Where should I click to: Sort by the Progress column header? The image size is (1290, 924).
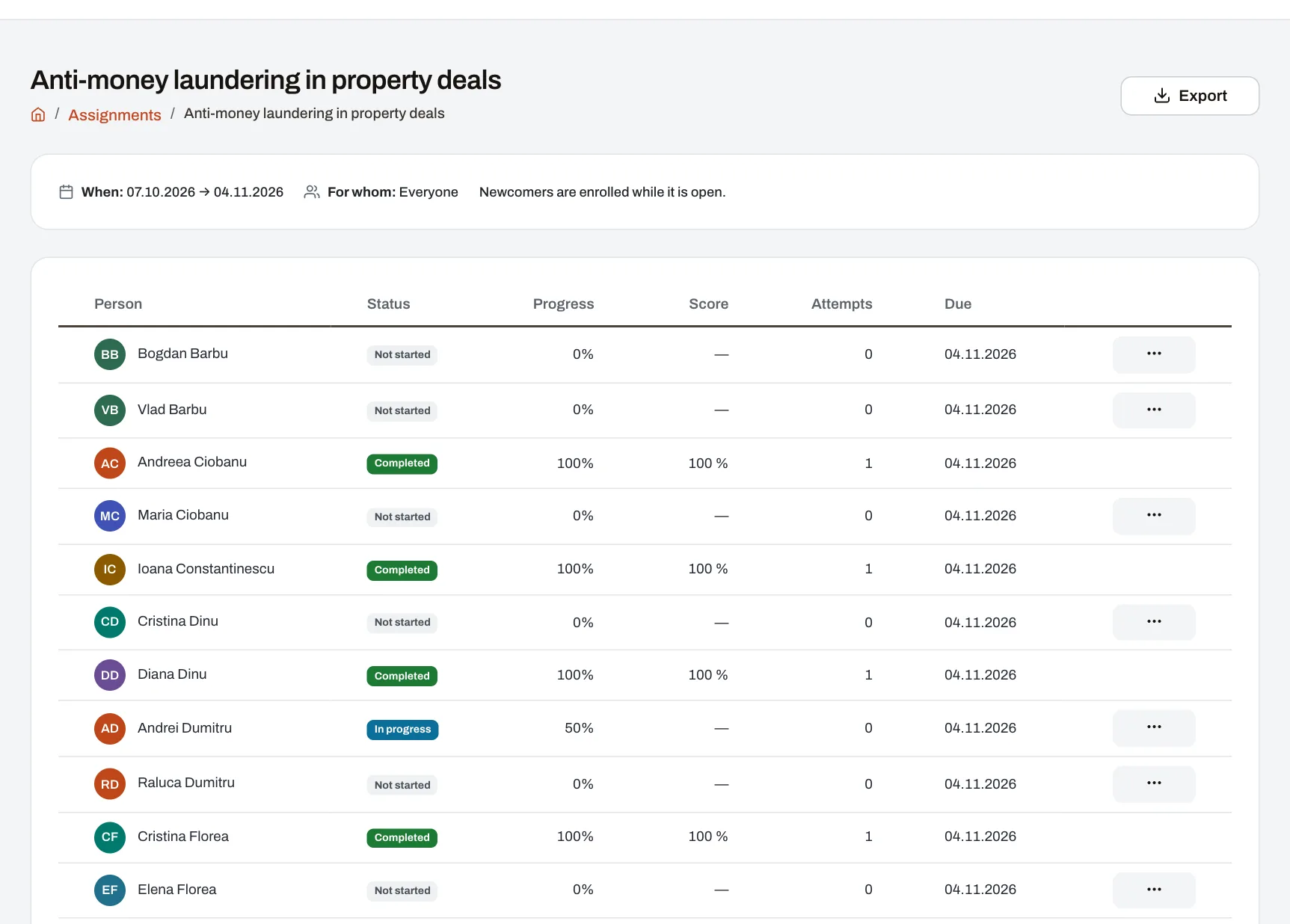click(x=563, y=304)
